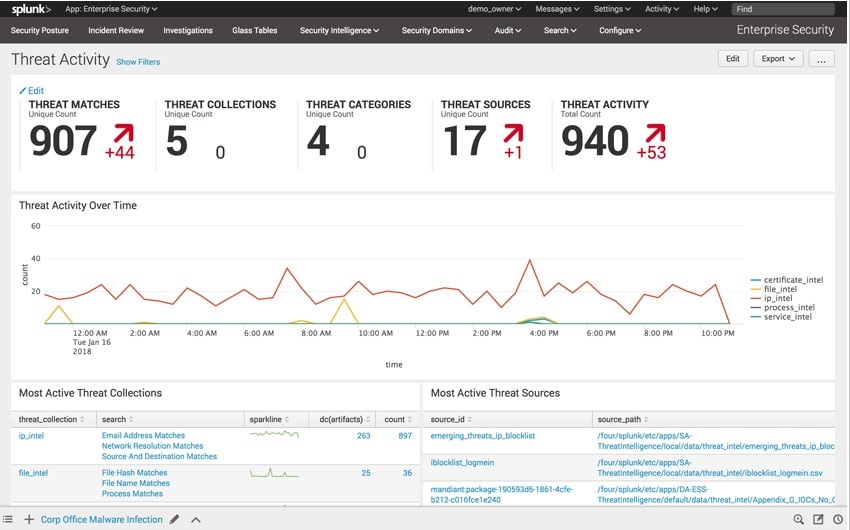Viewport: 850px width, 530px height.
Task: Sort by count column header
Action: click(398, 419)
